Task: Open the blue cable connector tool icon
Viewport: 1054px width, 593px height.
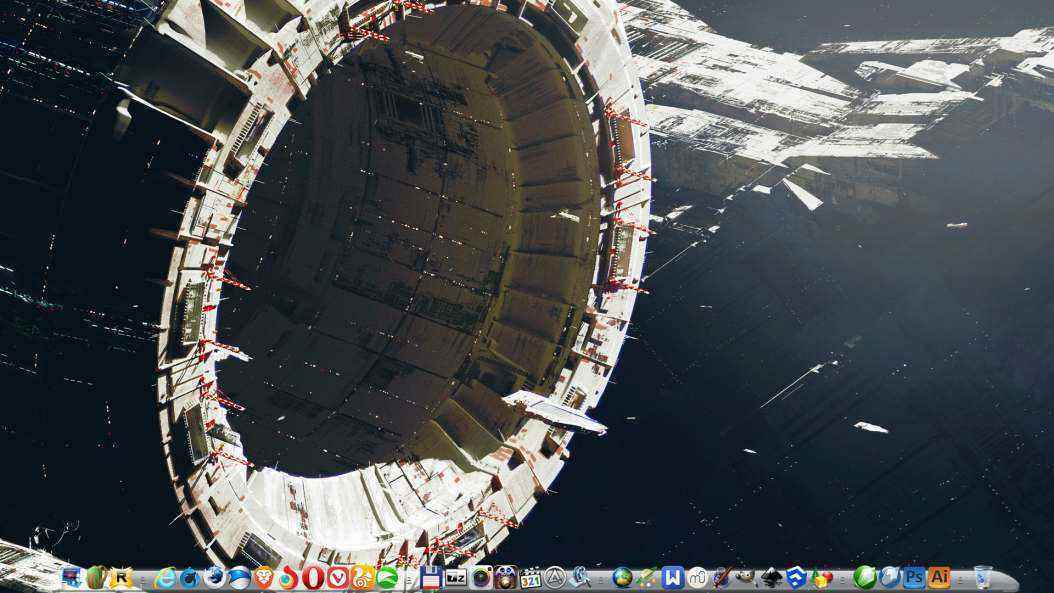Action: click(579, 578)
